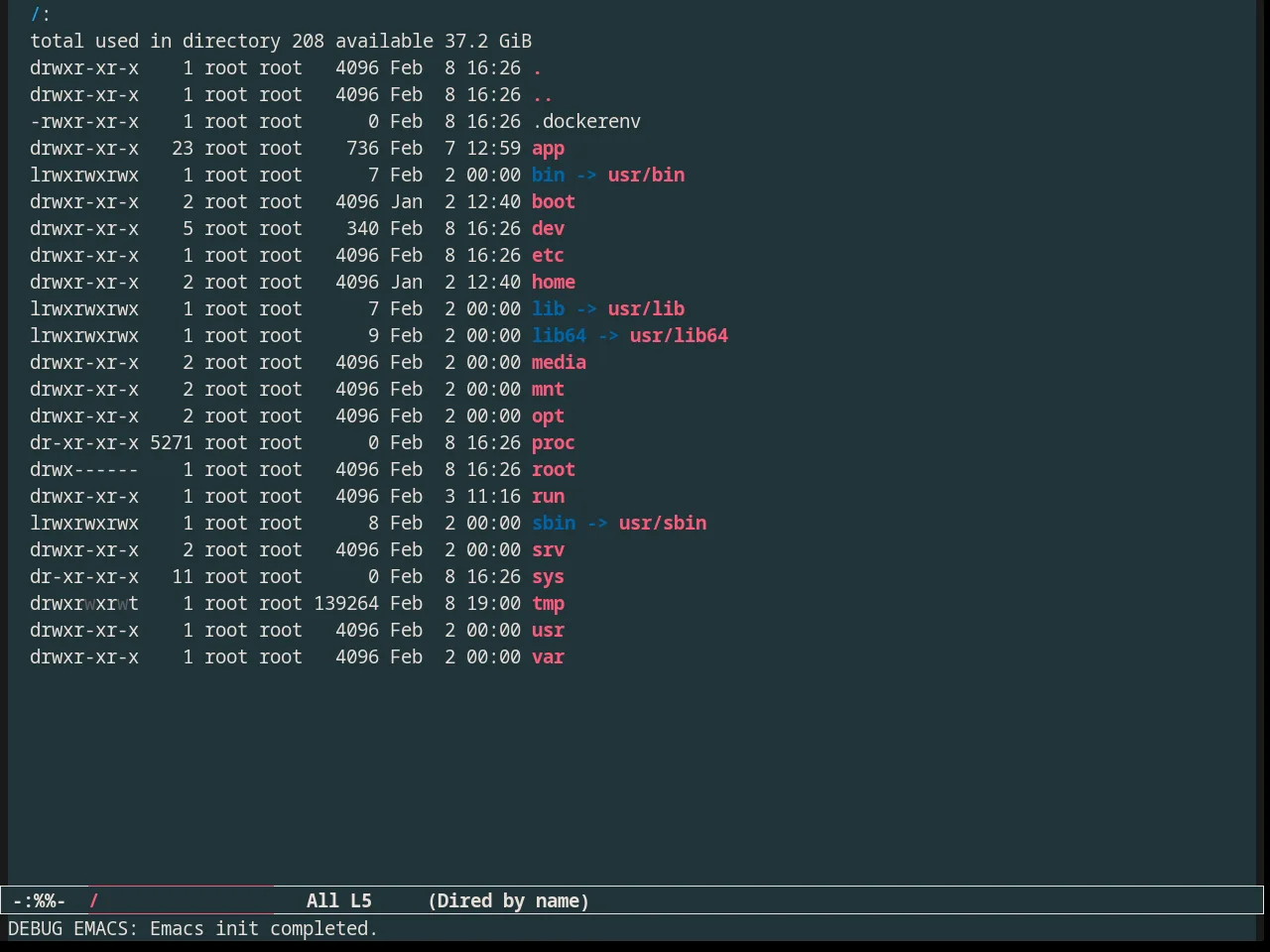1270x952 pixels.
Task: Click the bin symlink name
Action: 548,176
